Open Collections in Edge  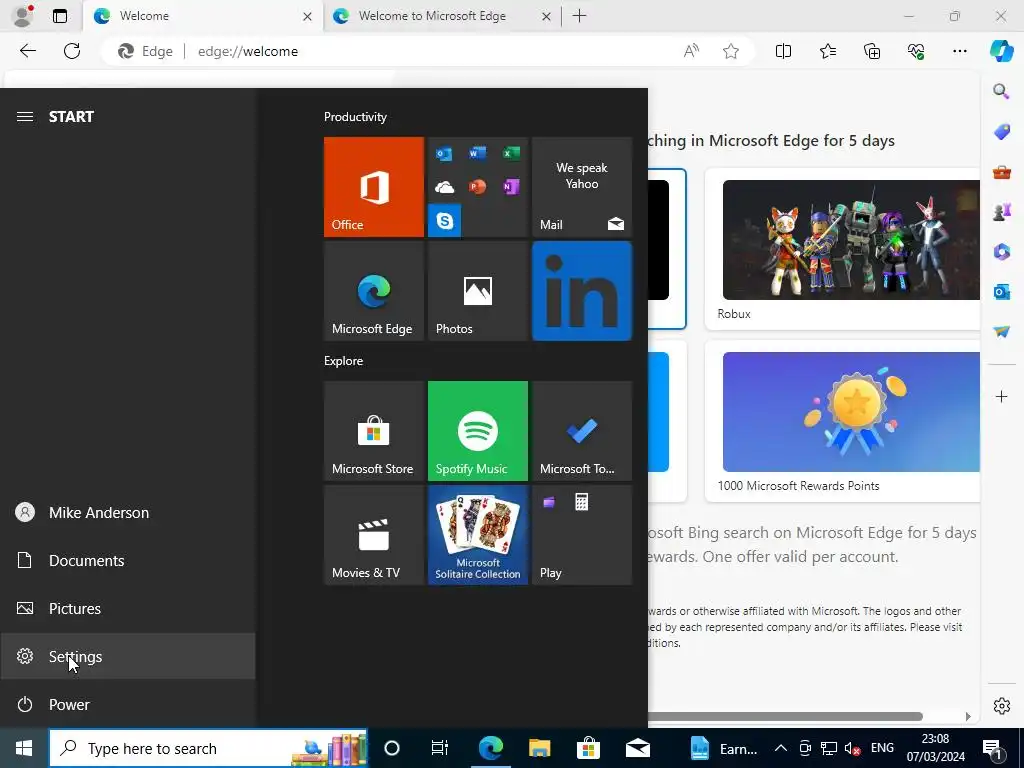pyautogui.click(x=872, y=51)
